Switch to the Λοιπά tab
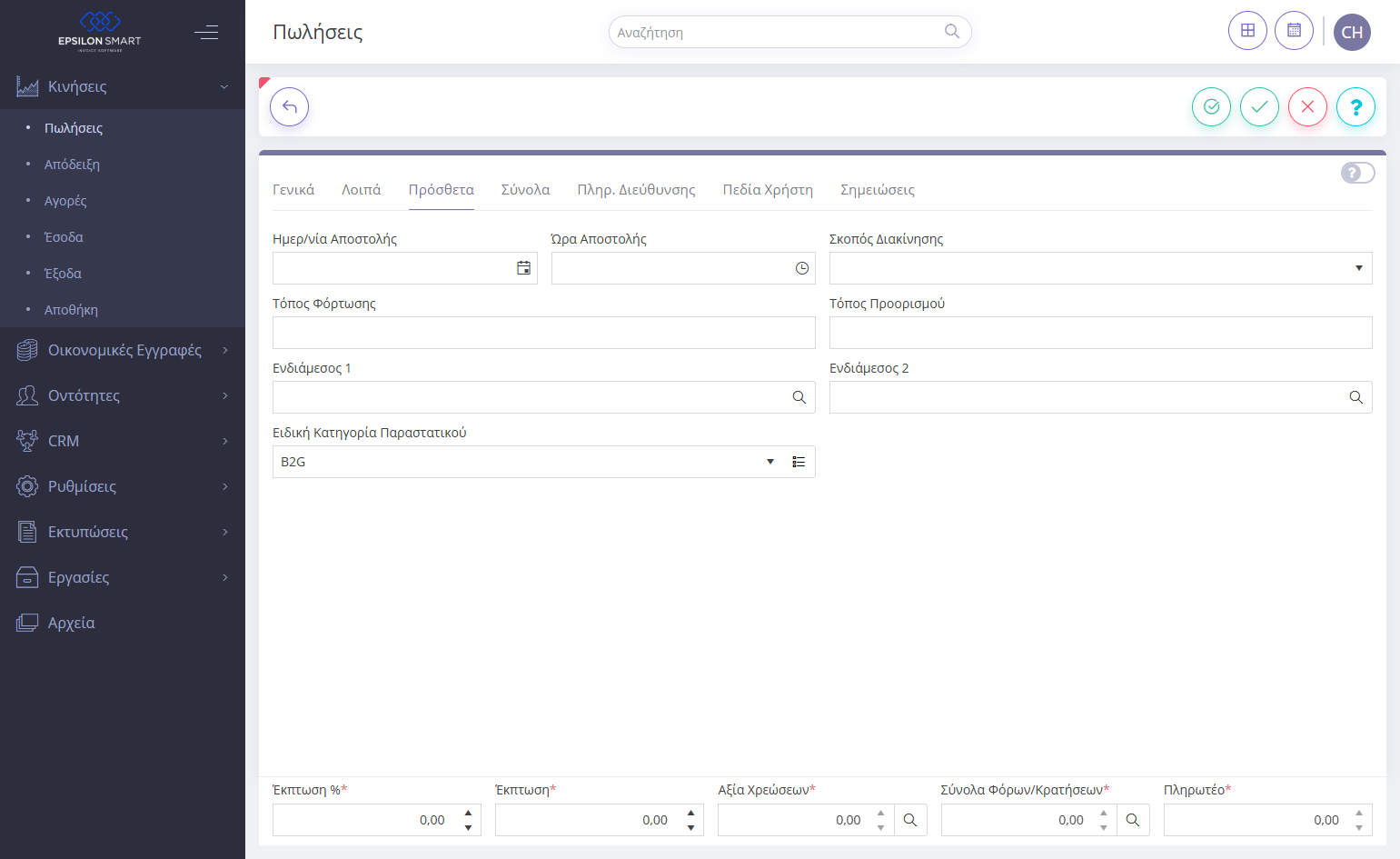The image size is (1400, 859). (362, 190)
